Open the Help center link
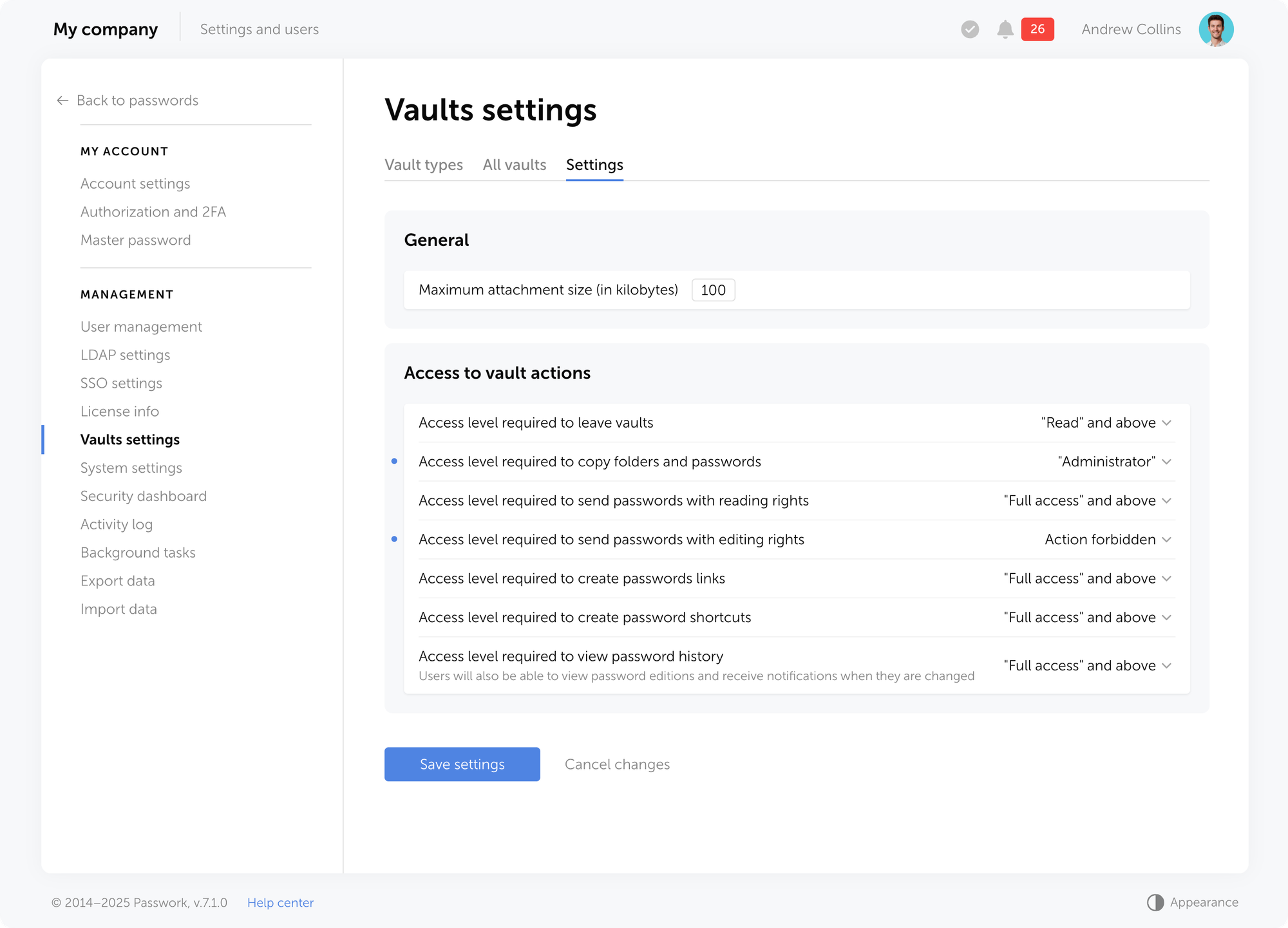1288x928 pixels. (280, 903)
